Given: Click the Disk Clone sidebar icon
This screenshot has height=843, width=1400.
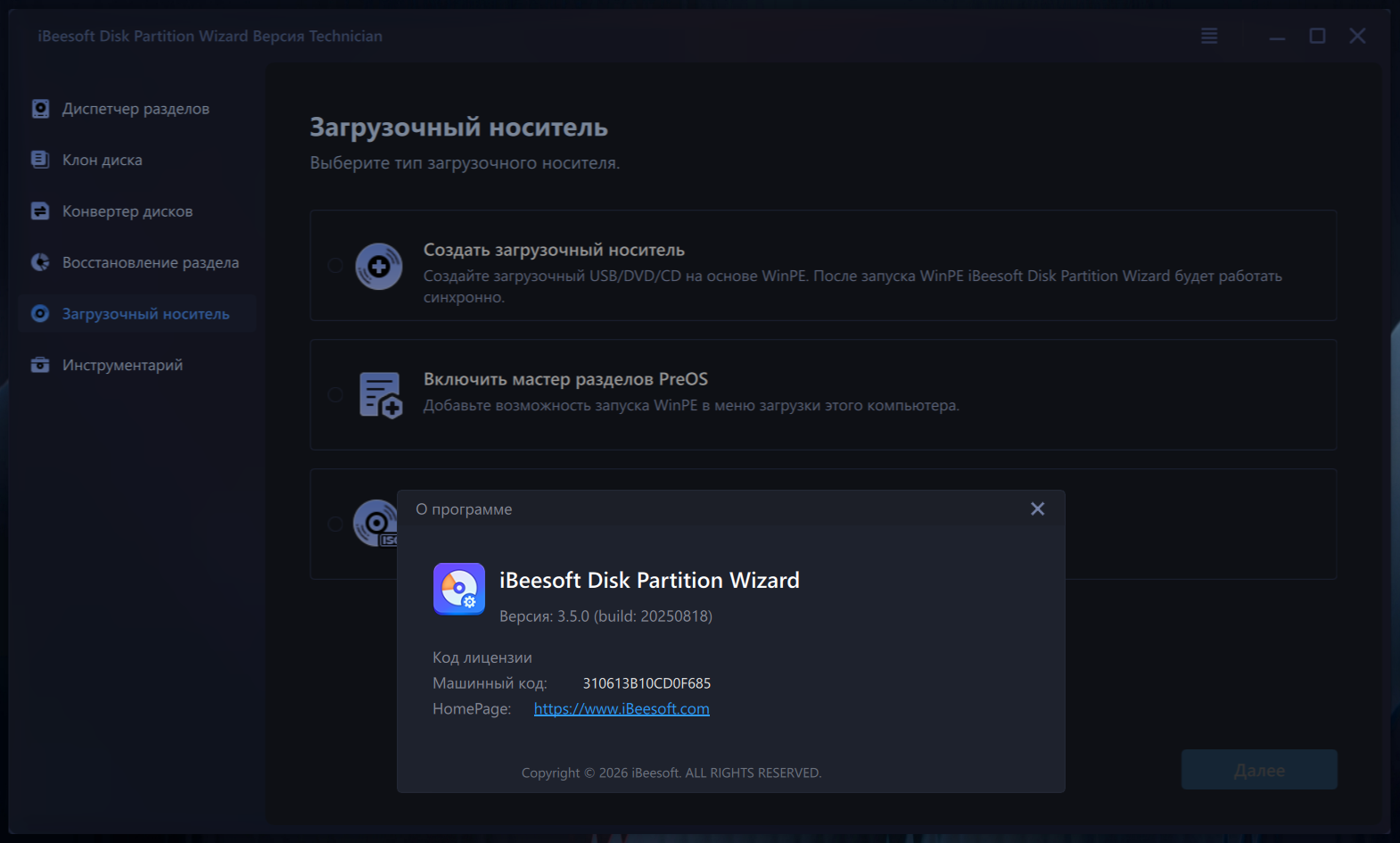Looking at the screenshot, I should point(40,160).
